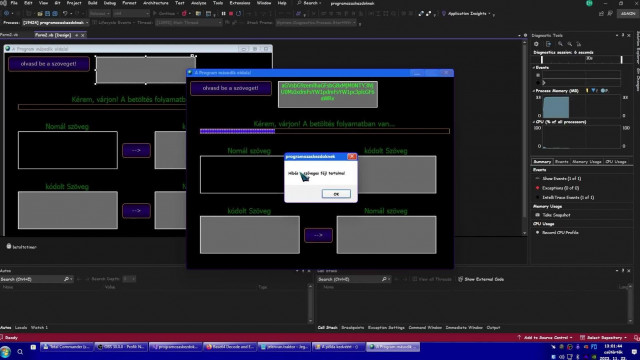The image size is (640, 360).
Task: Collapse the Events section in Diagnostic Tools
Action: pos(534,67)
